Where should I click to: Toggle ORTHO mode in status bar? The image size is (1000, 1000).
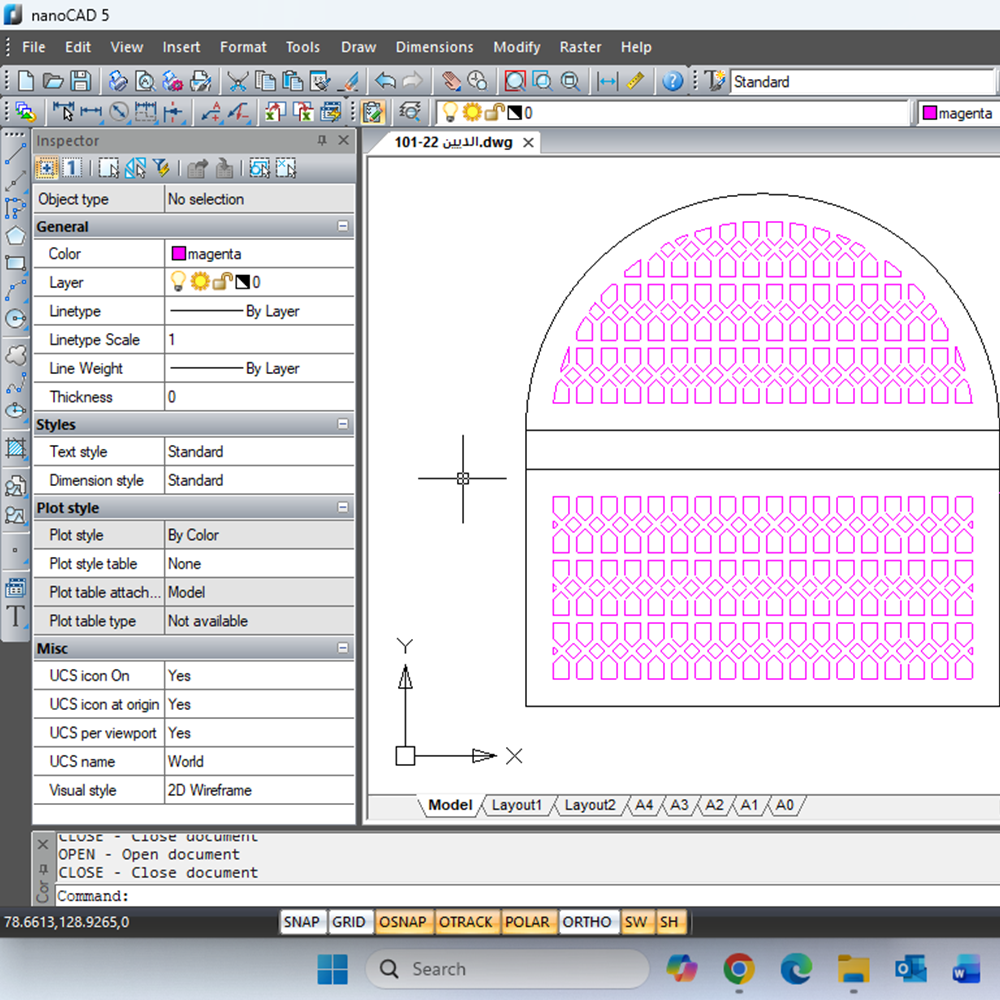(x=587, y=922)
